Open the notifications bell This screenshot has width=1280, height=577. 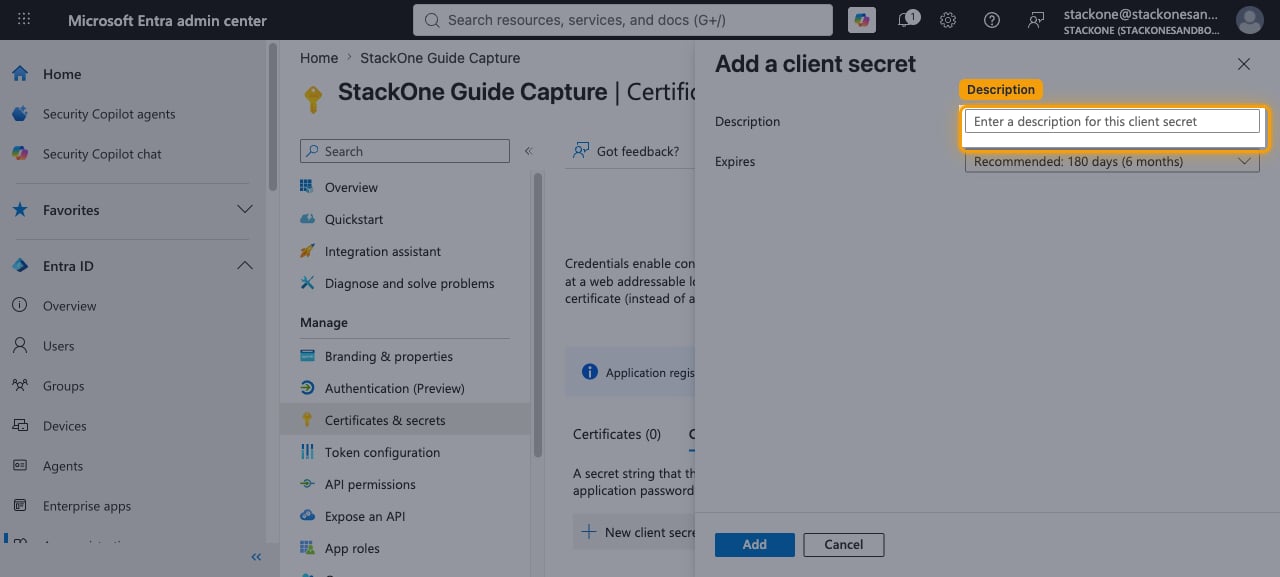906,20
